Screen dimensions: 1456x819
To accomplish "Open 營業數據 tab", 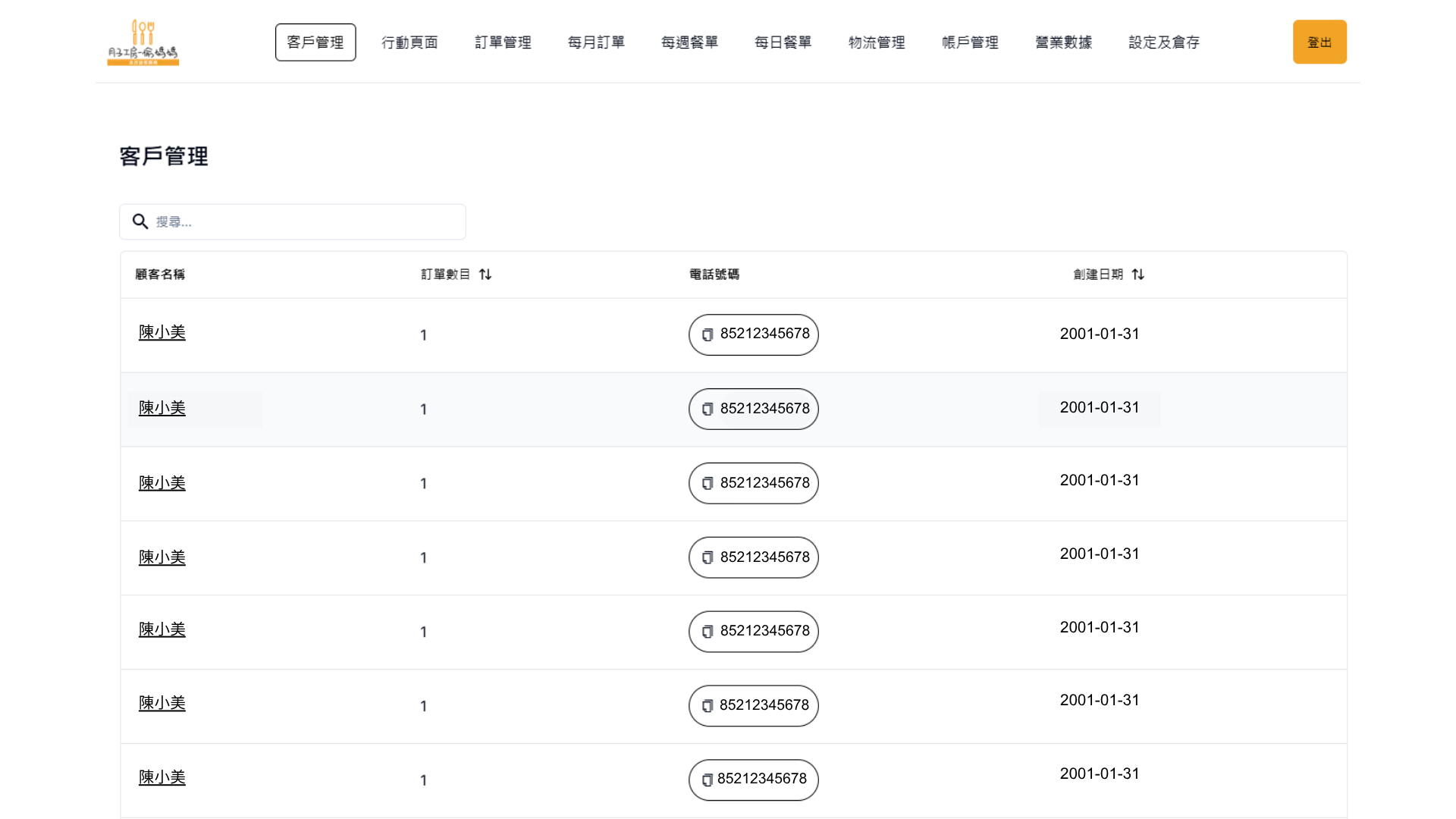I will (x=1063, y=42).
